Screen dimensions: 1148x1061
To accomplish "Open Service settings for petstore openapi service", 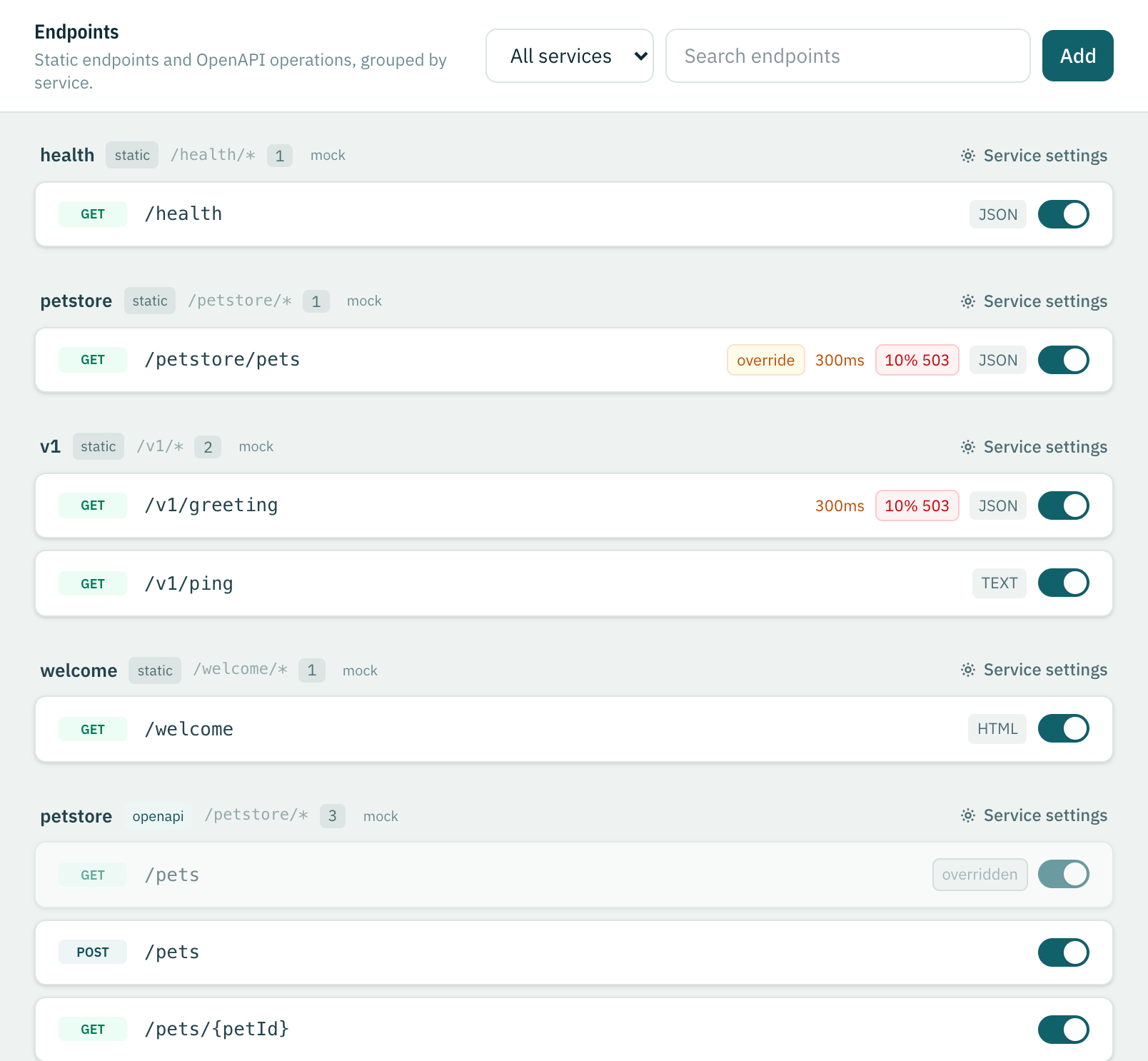I will [x=1034, y=815].
